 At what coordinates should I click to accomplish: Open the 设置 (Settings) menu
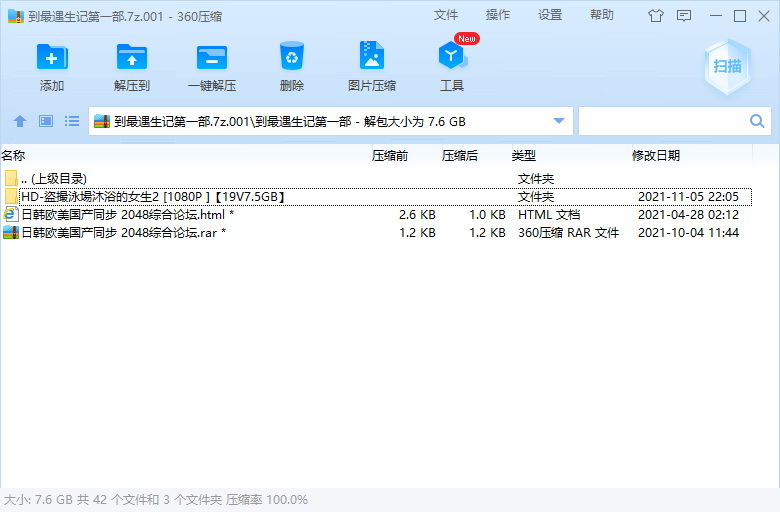coord(550,15)
